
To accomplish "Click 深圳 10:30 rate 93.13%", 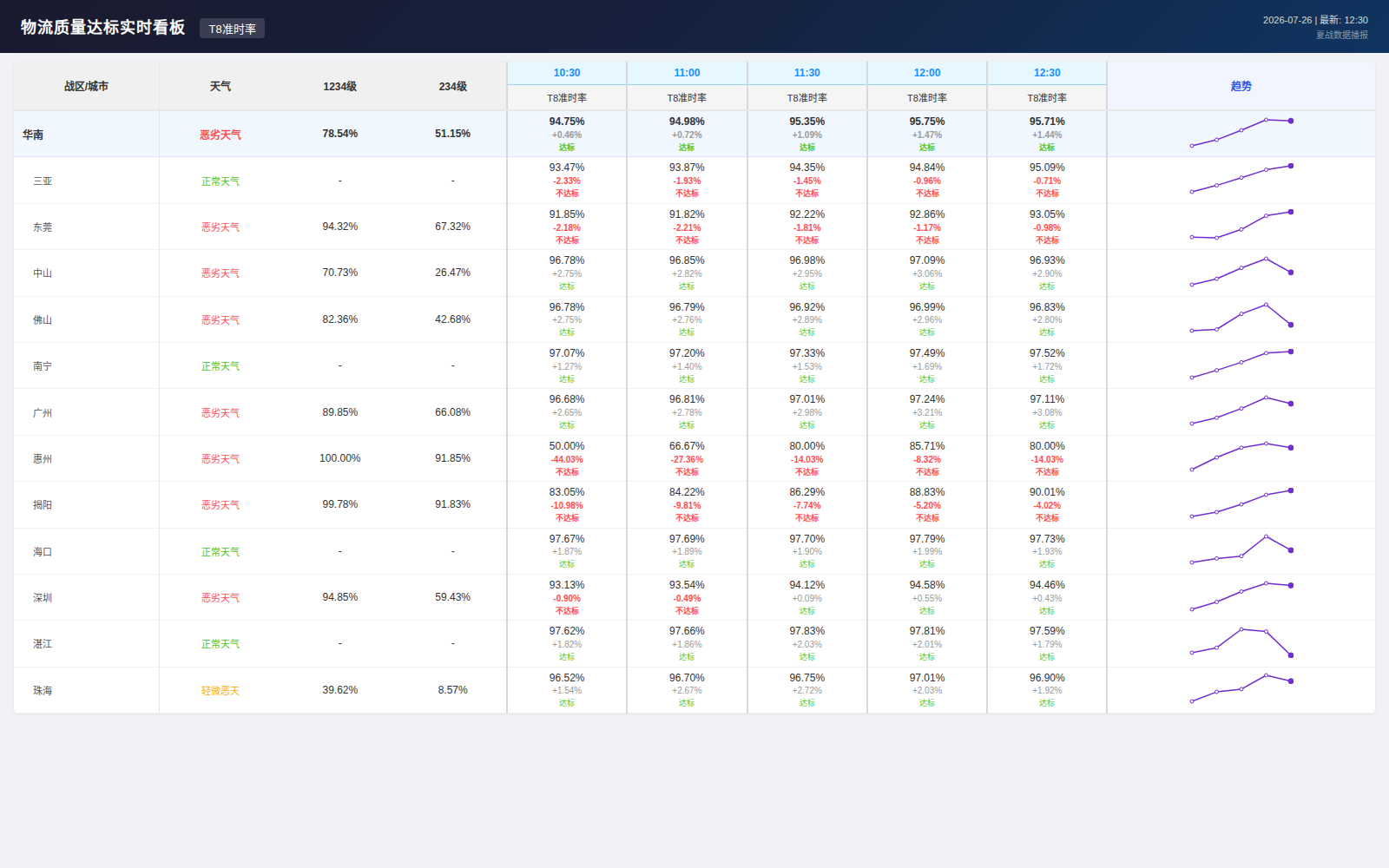I will 567,585.
